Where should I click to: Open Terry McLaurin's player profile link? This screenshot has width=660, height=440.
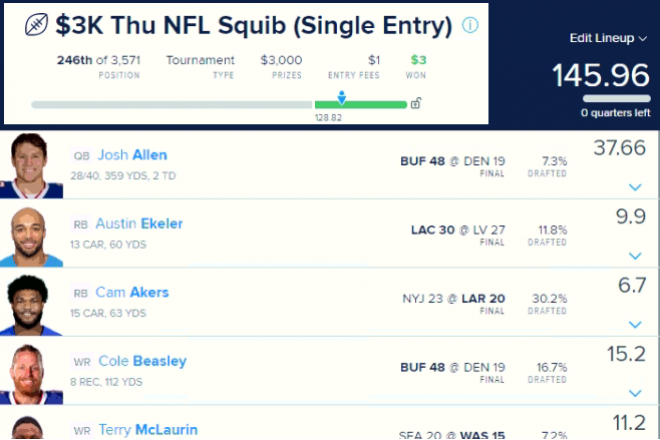[x=148, y=429]
